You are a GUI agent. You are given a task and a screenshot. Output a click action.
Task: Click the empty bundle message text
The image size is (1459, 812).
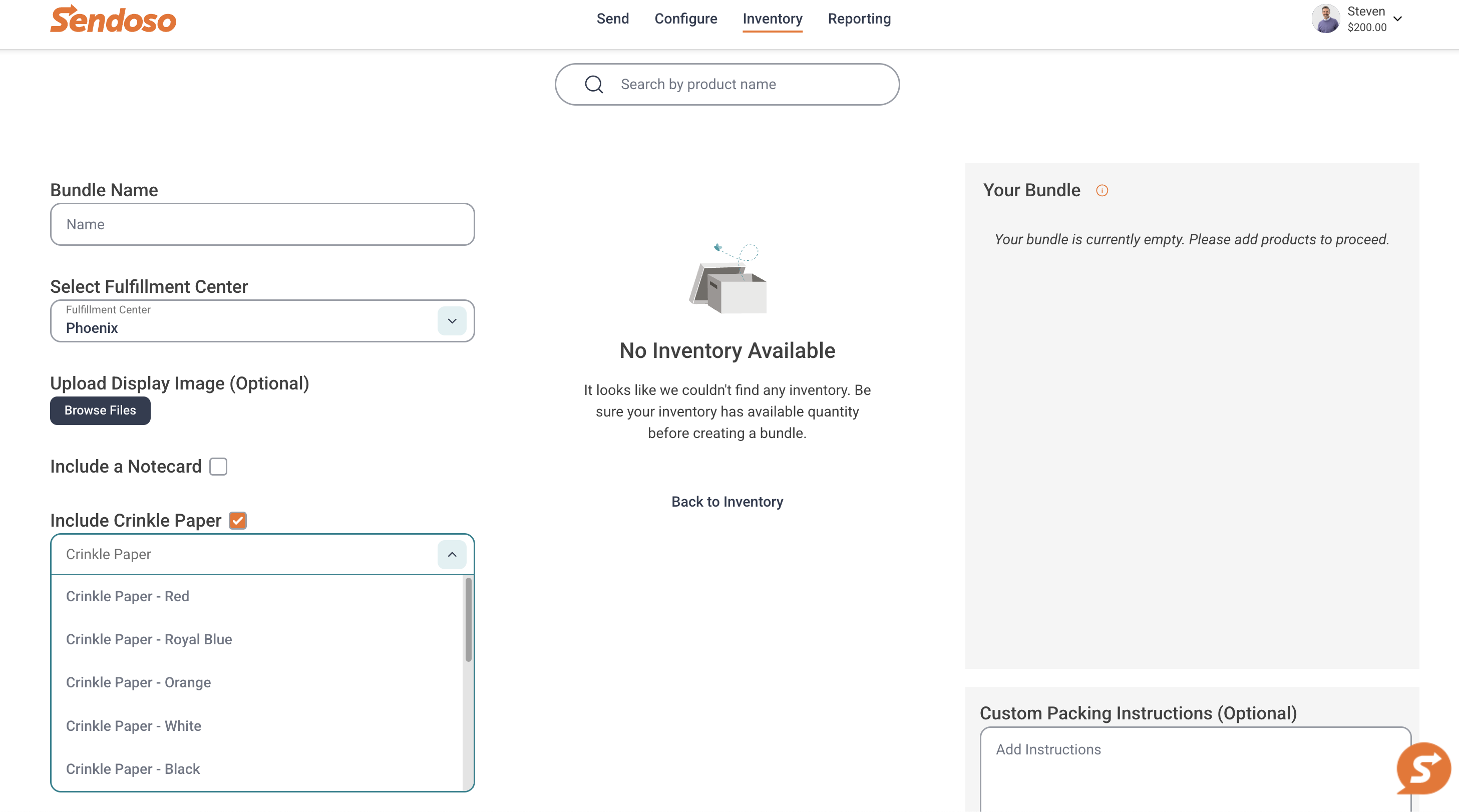click(x=1192, y=239)
